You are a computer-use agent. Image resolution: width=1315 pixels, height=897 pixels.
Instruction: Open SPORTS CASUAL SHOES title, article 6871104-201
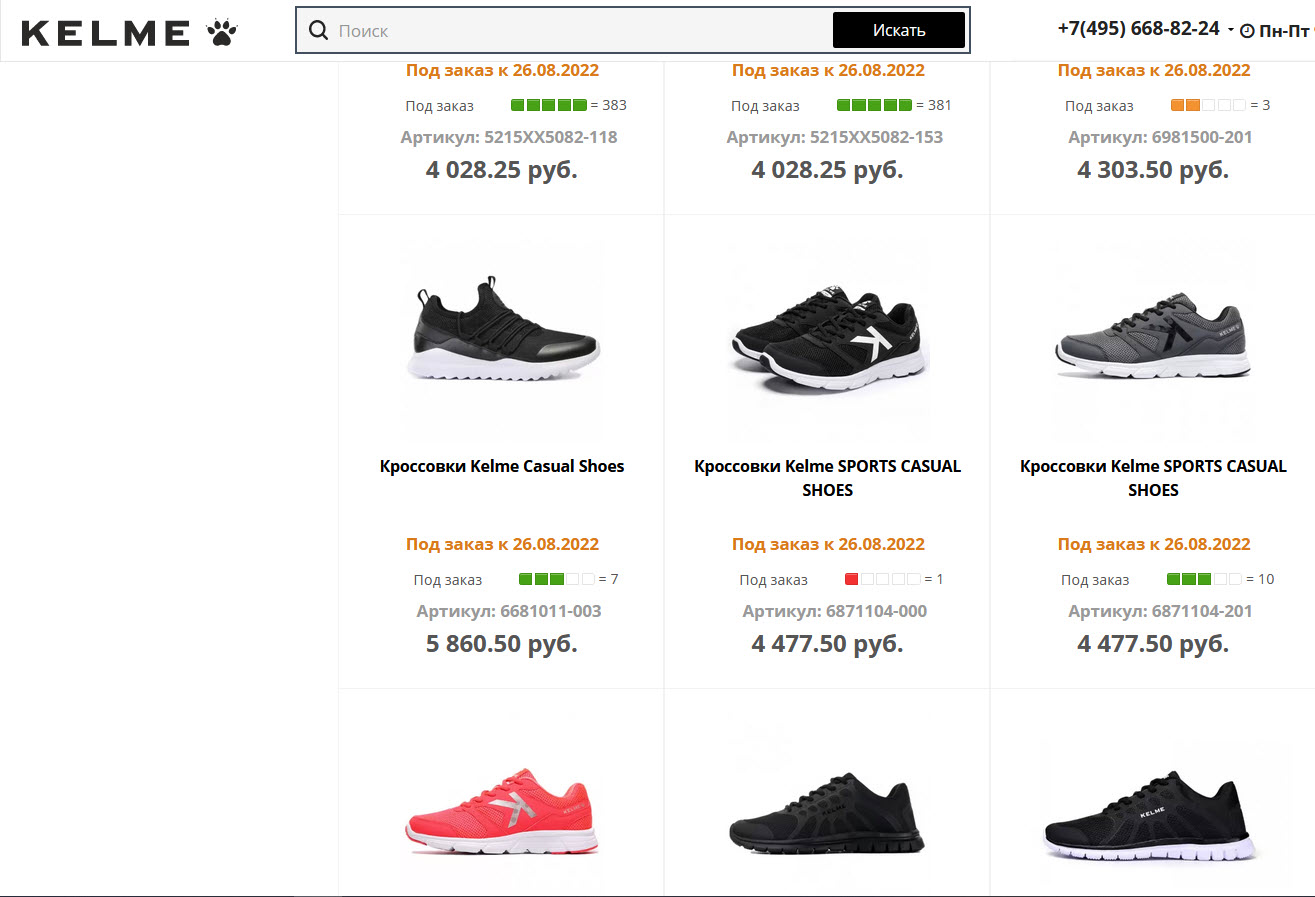(x=1153, y=478)
